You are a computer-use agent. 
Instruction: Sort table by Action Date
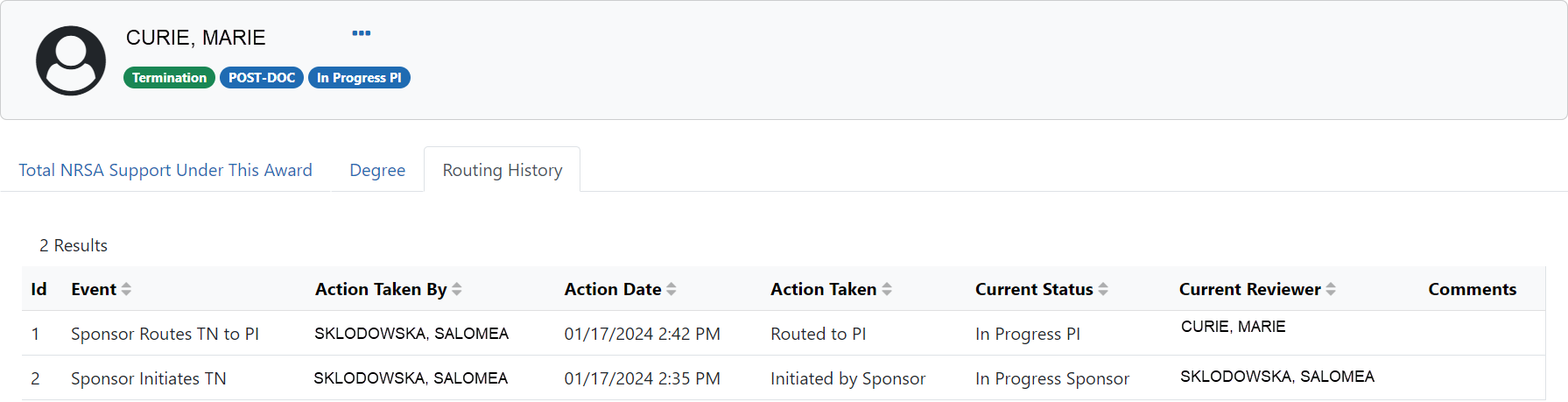[x=671, y=289]
